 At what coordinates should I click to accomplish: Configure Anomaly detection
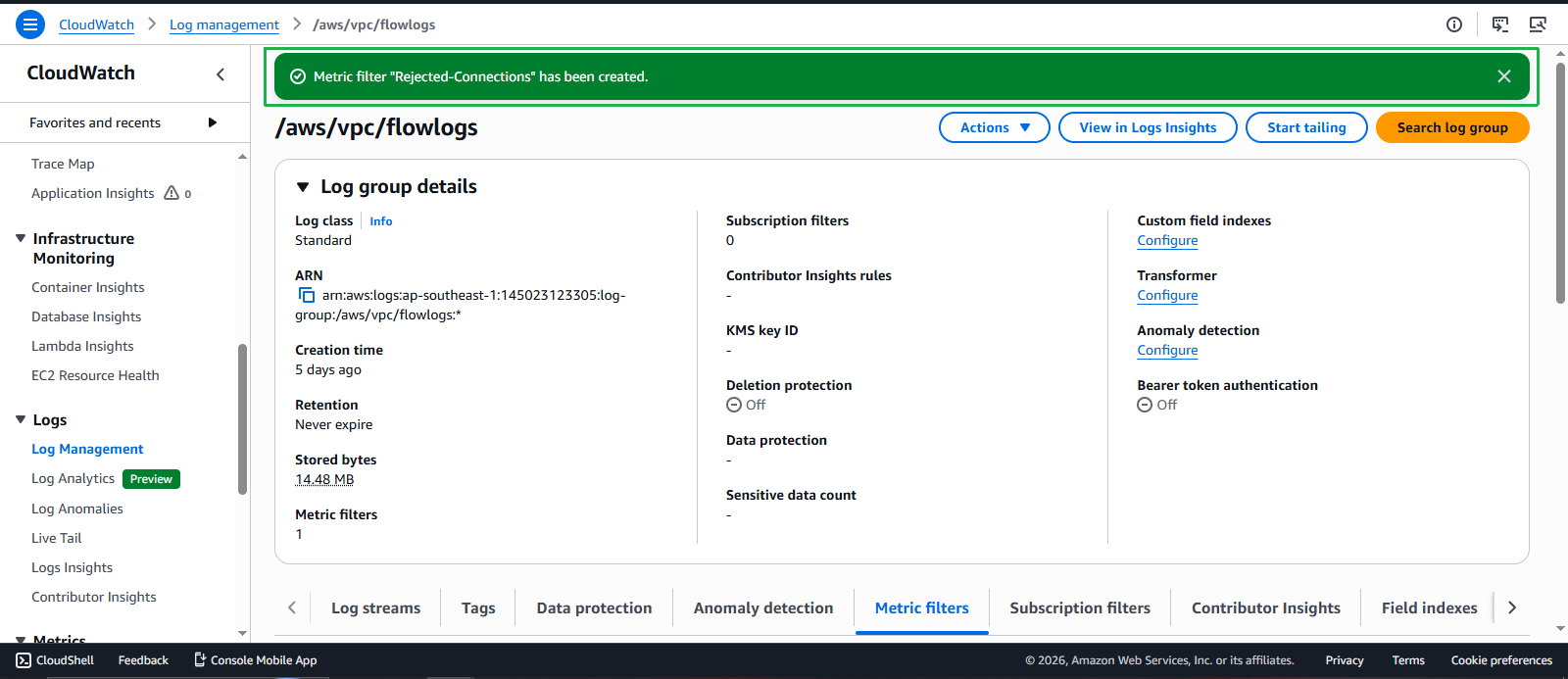[x=1167, y=350]
